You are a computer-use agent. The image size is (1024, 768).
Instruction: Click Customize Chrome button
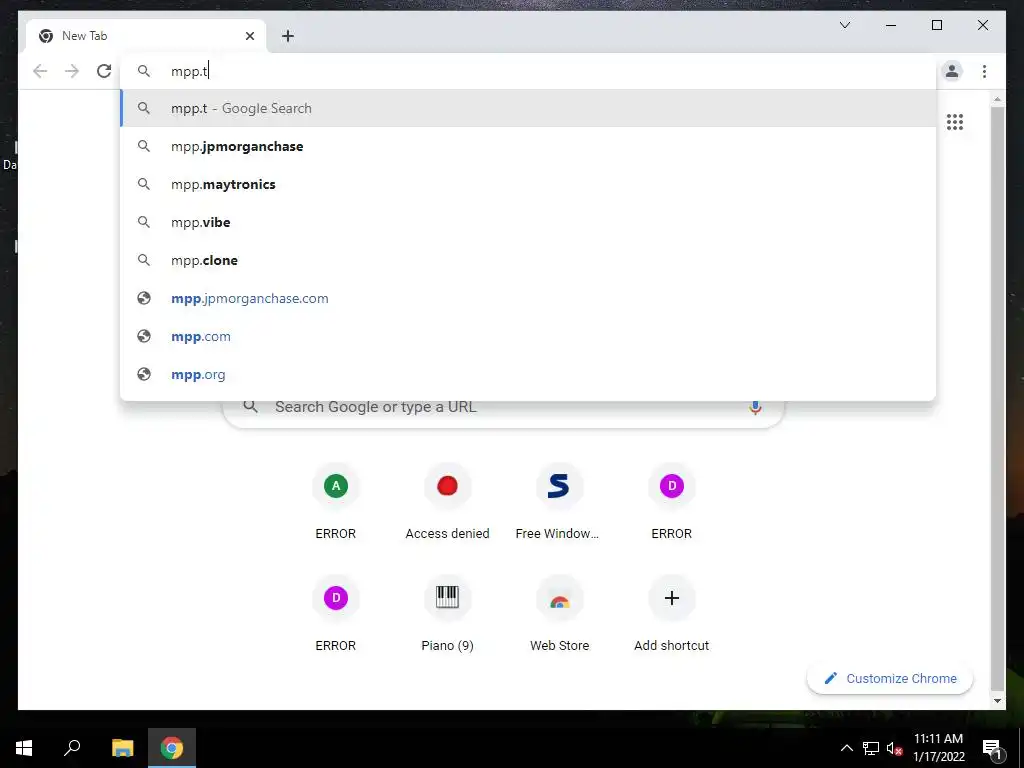pos(890,679)
